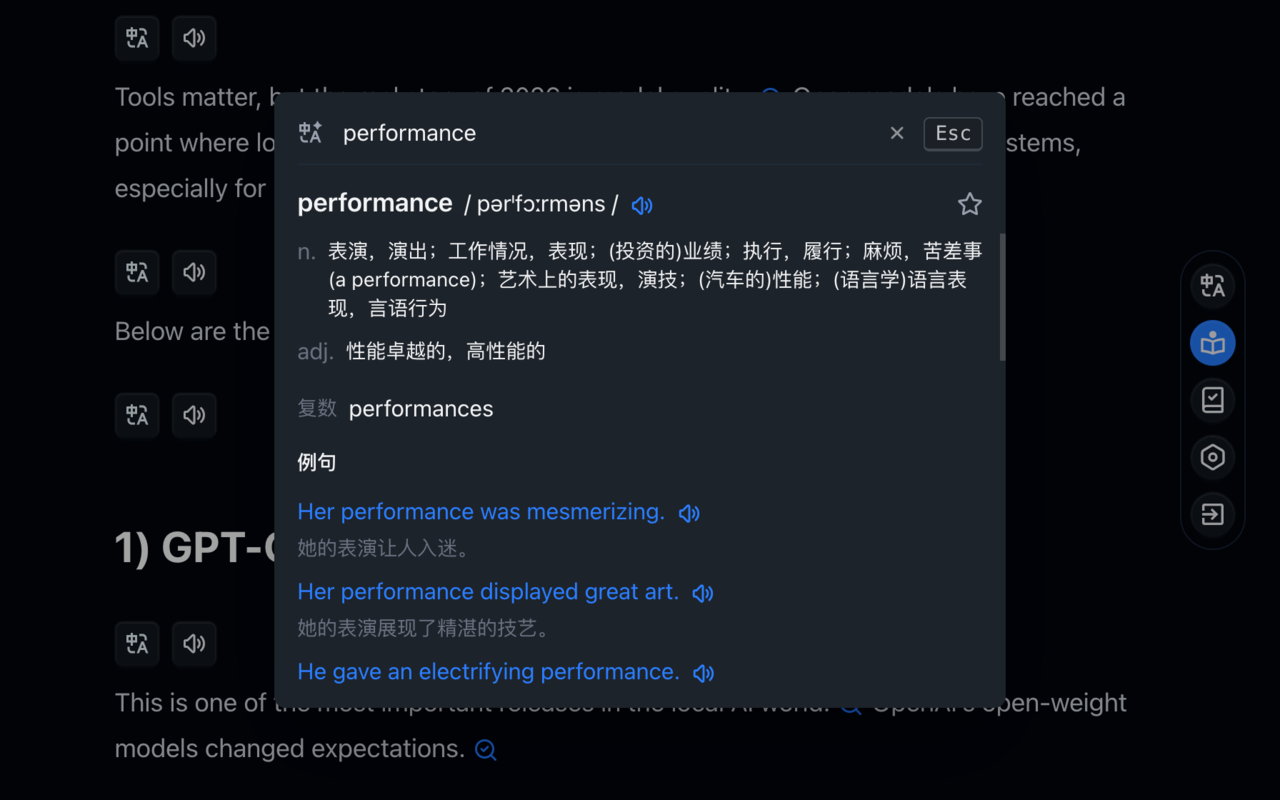The height and width of the screenshot is (800, 1280).
Task: Open "Her performance displayed great art." link
Action: (x=488, y=592)
